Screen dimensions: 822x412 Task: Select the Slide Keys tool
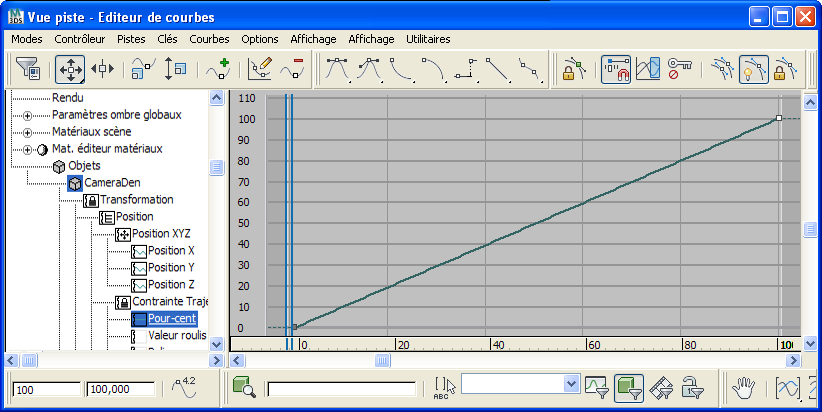coord(103,69)
